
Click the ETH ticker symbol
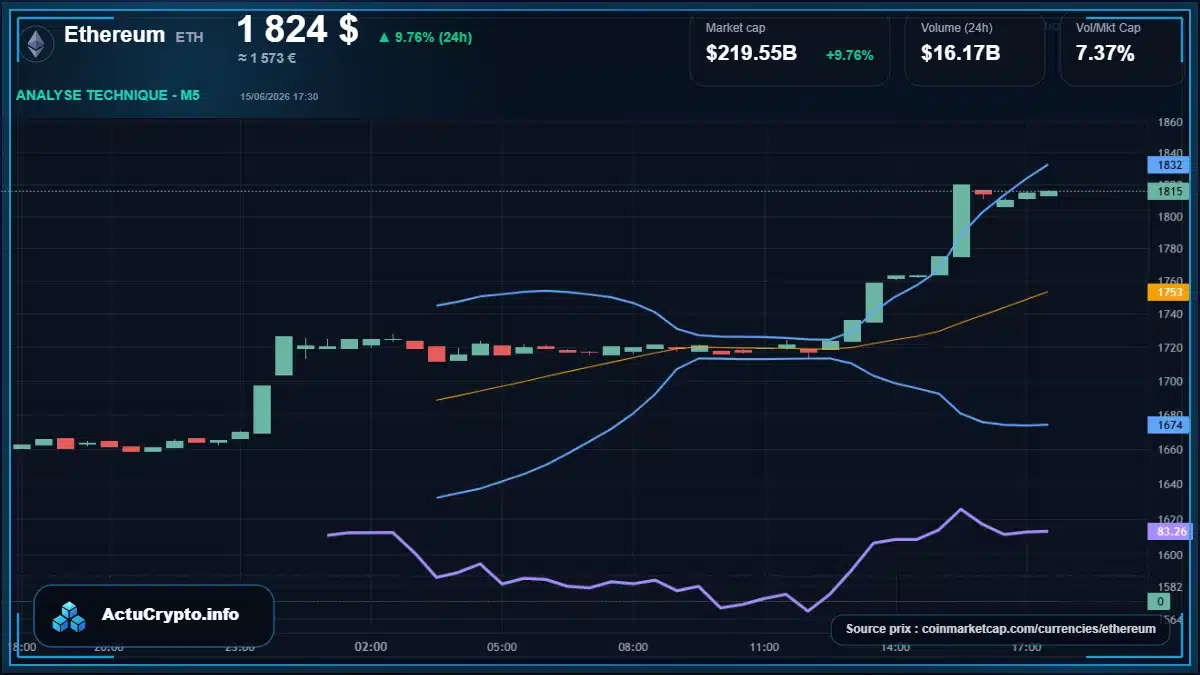tap(189, 37)
